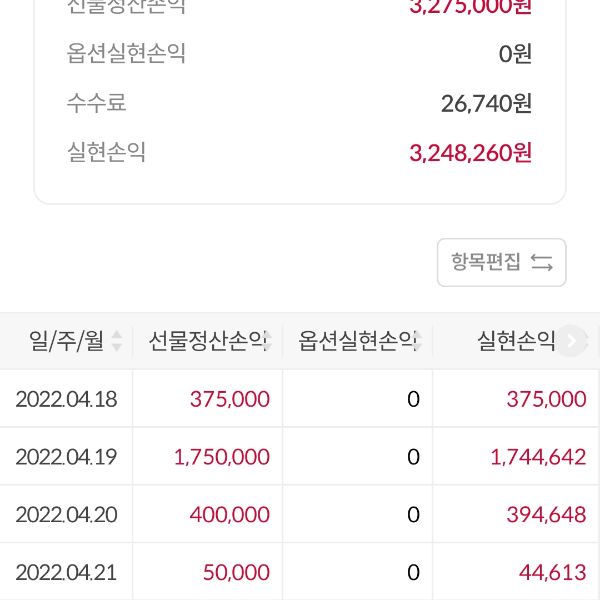Image resolution: width=600 pixels, height=600 pixels.
Task: Toggle the sort arrows beside 일/주/월
Action: 117,342
